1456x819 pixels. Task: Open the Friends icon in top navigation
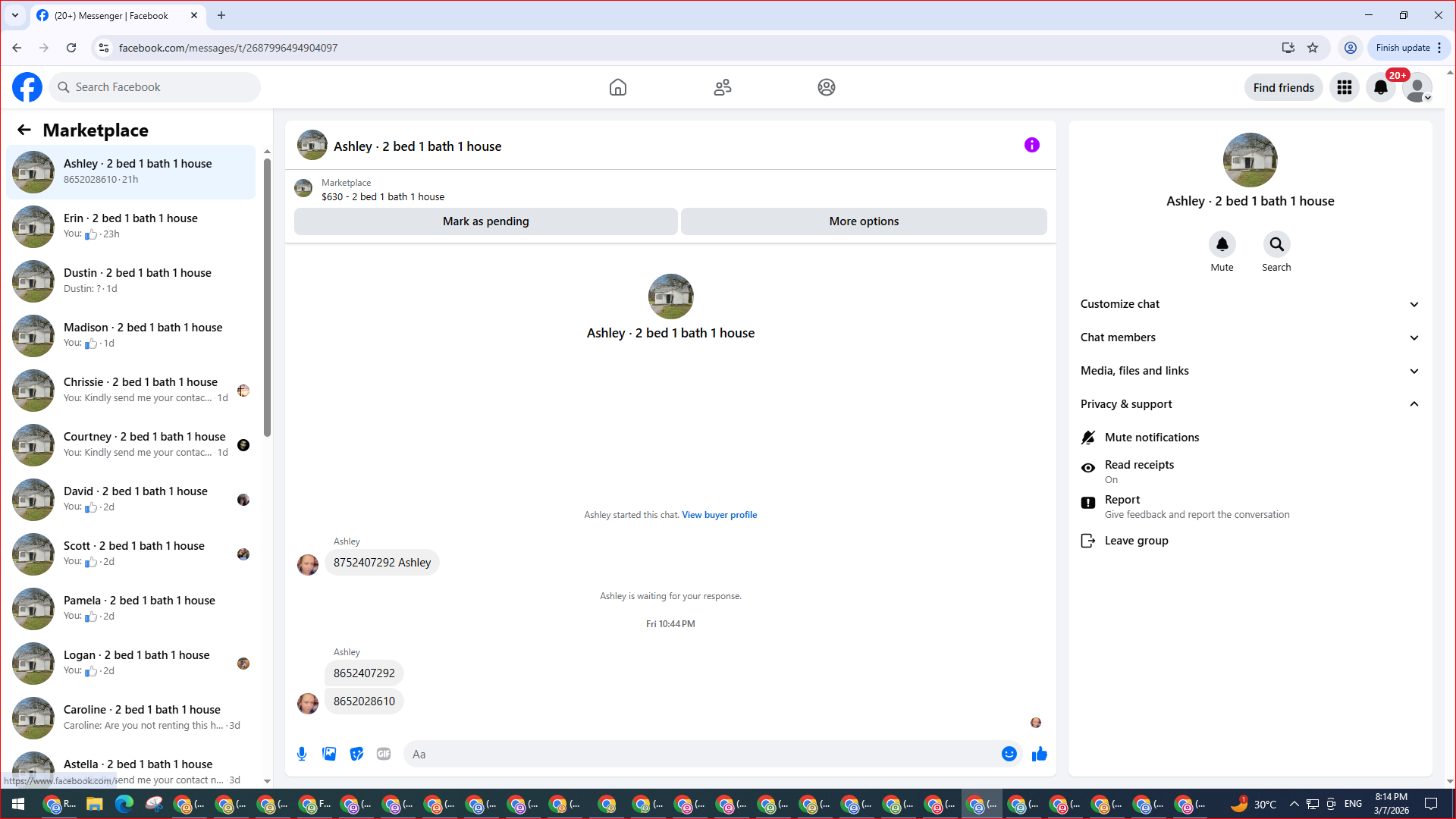(x=723, y=87)
